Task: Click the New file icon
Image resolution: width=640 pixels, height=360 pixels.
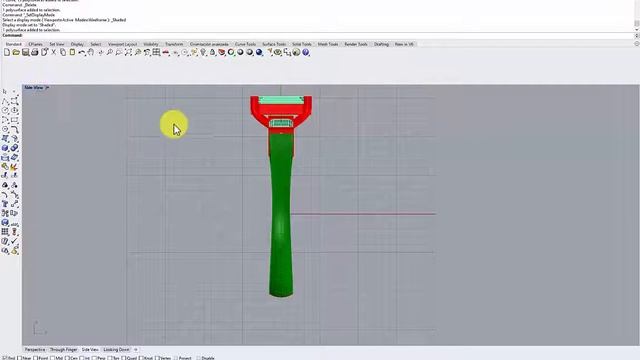Action: click(x=7, y=52)
